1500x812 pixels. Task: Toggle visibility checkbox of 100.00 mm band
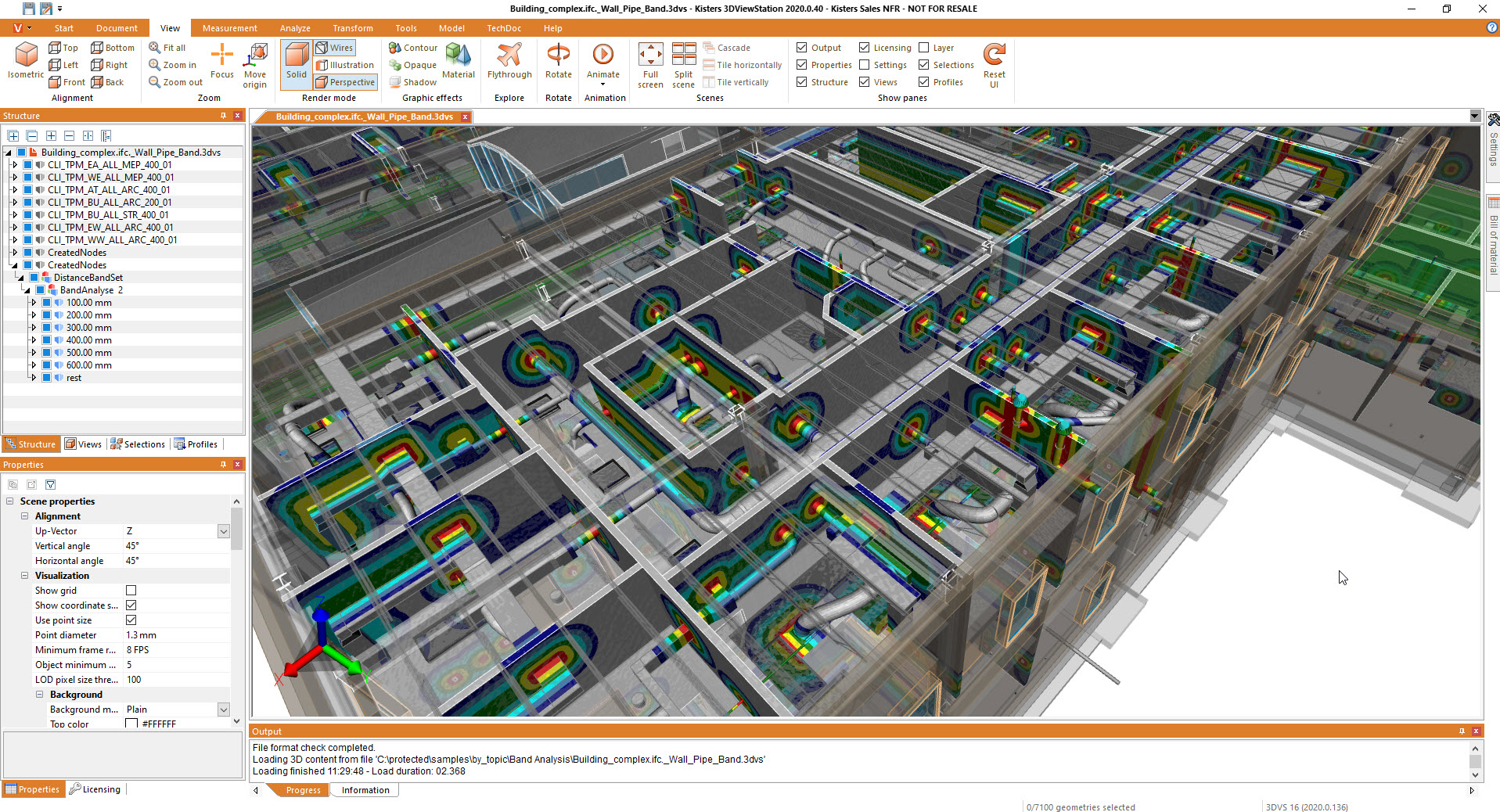[x=47, y=303]
